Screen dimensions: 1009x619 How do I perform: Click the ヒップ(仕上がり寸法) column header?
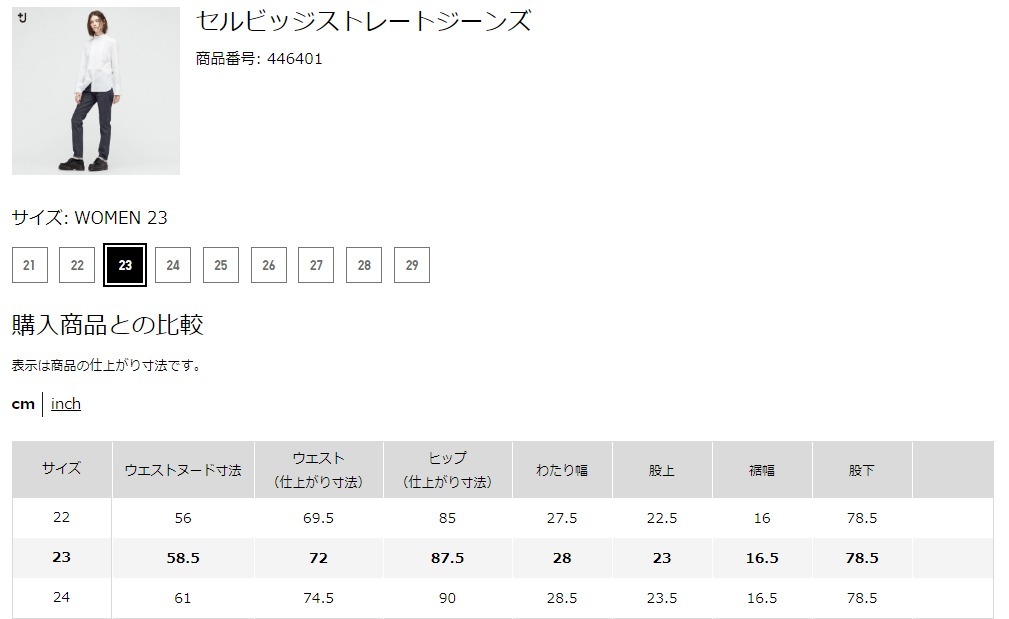447,470
